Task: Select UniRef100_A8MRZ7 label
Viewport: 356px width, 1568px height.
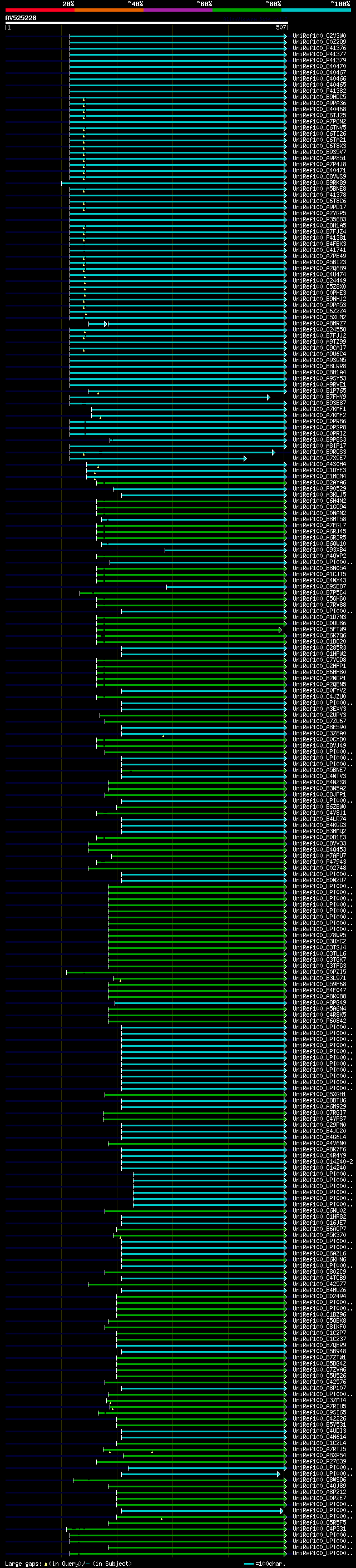Action: (319, 323)
